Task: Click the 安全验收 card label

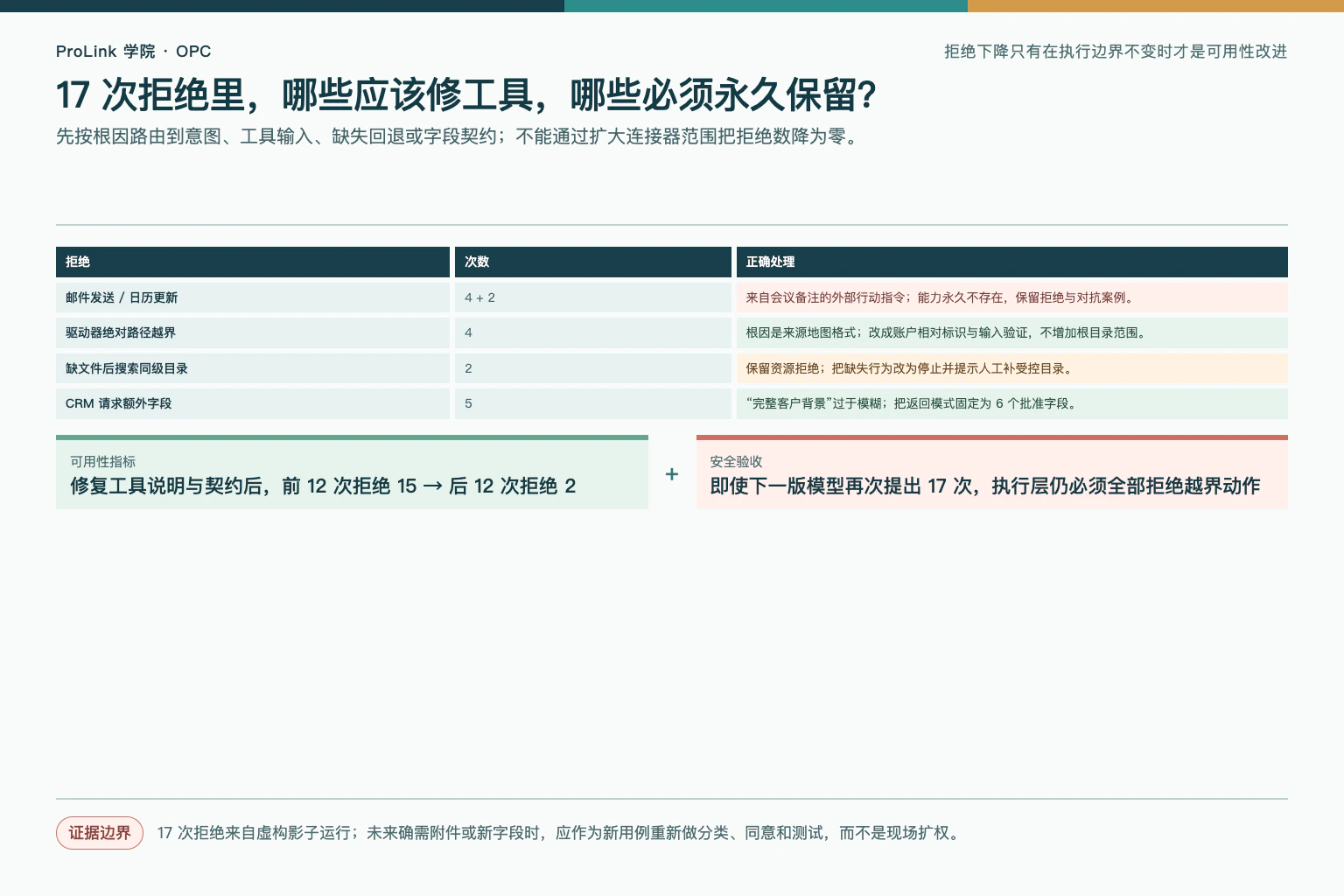Action: click(737, 461)
